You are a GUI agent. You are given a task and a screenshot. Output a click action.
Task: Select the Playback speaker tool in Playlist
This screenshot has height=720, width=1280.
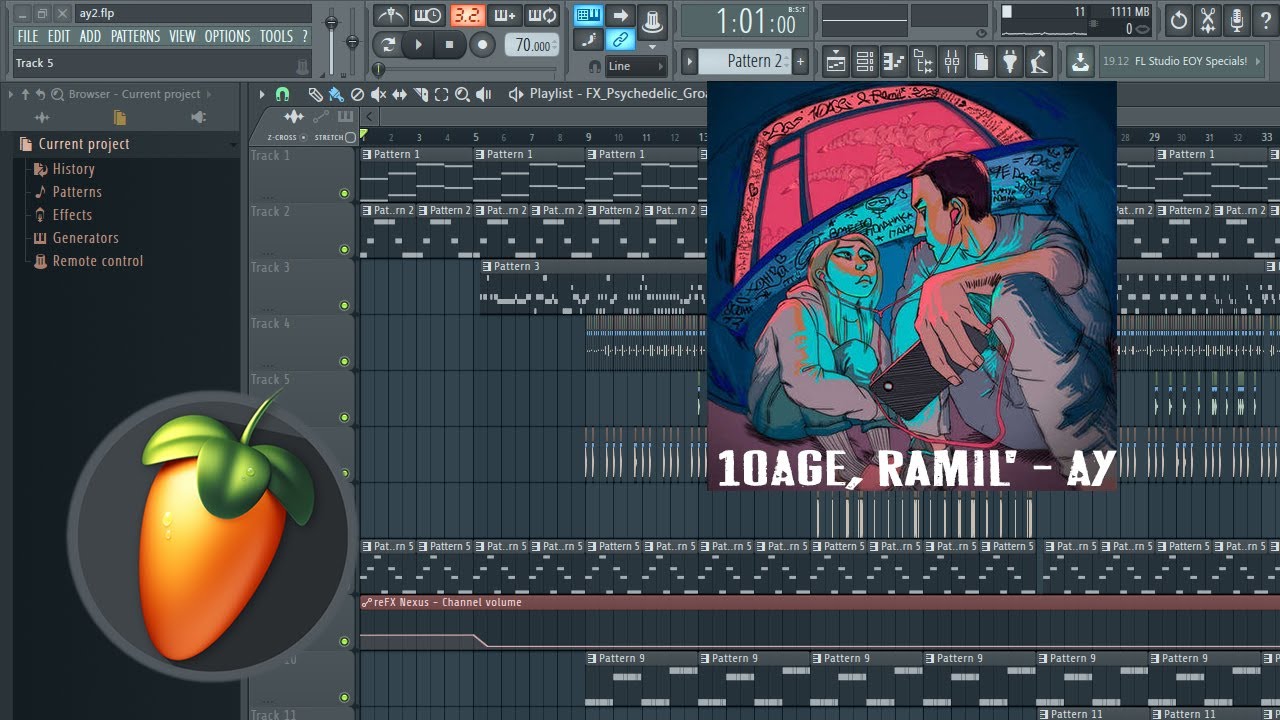[484, 94]
